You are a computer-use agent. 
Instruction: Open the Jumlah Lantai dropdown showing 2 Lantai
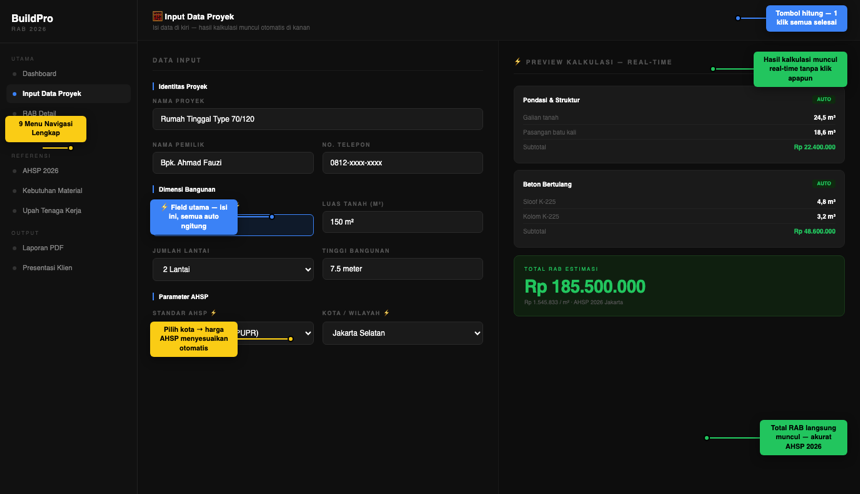[x=233, y=269]
